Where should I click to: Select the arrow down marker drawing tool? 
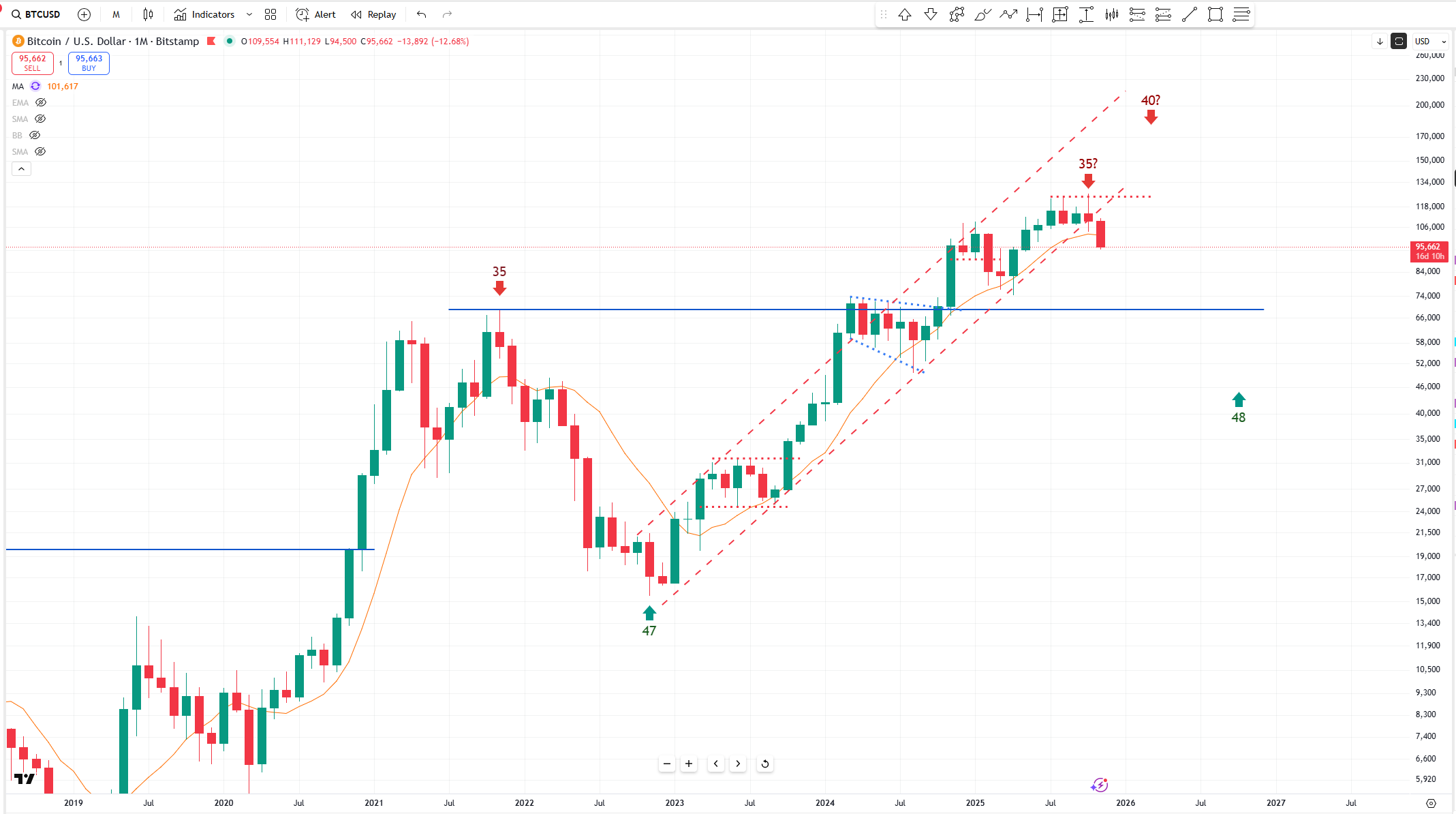click(931, 14)
